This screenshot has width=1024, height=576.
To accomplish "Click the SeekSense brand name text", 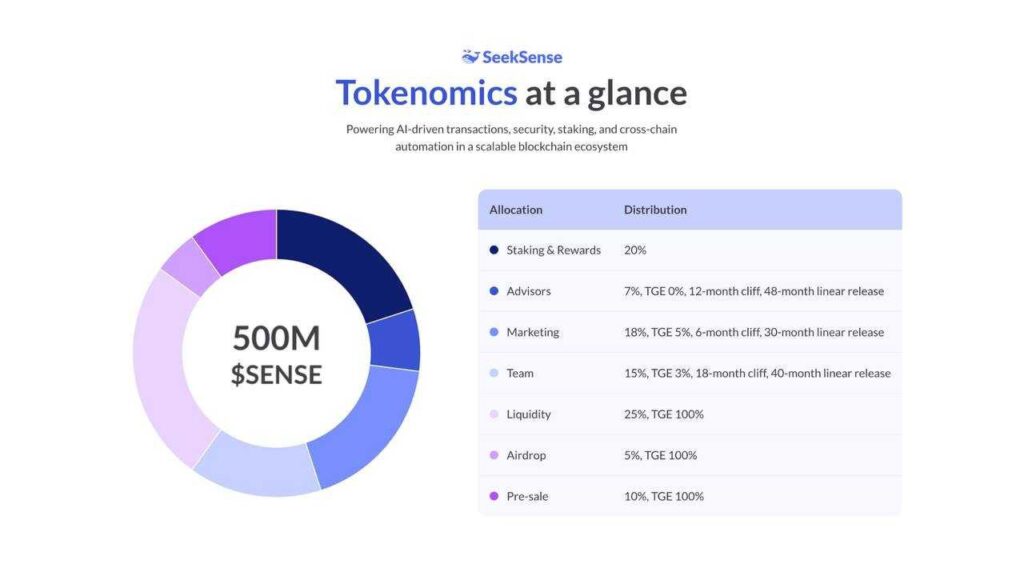I will click(522, 57).
